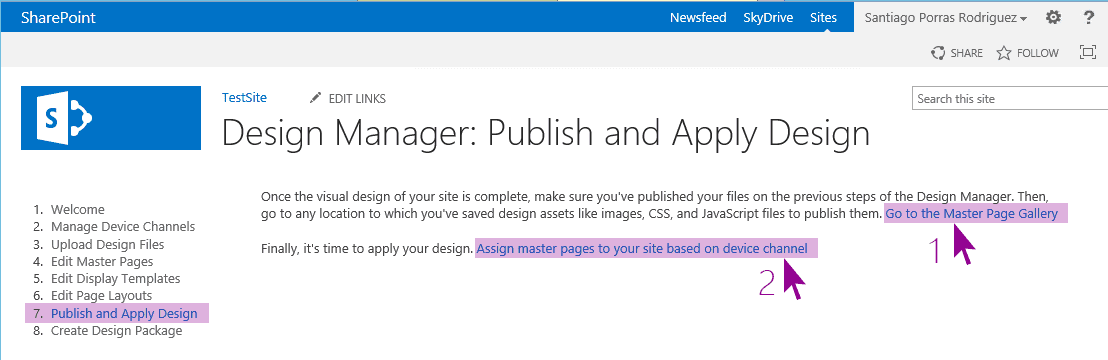
Task: Open the TestSite link
Action: [x=244, y=98]
